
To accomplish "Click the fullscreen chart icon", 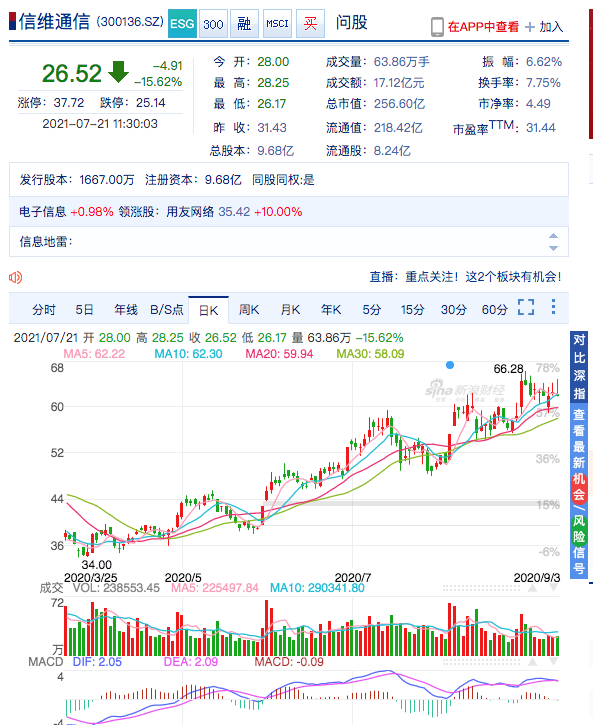I will [526, 307].
